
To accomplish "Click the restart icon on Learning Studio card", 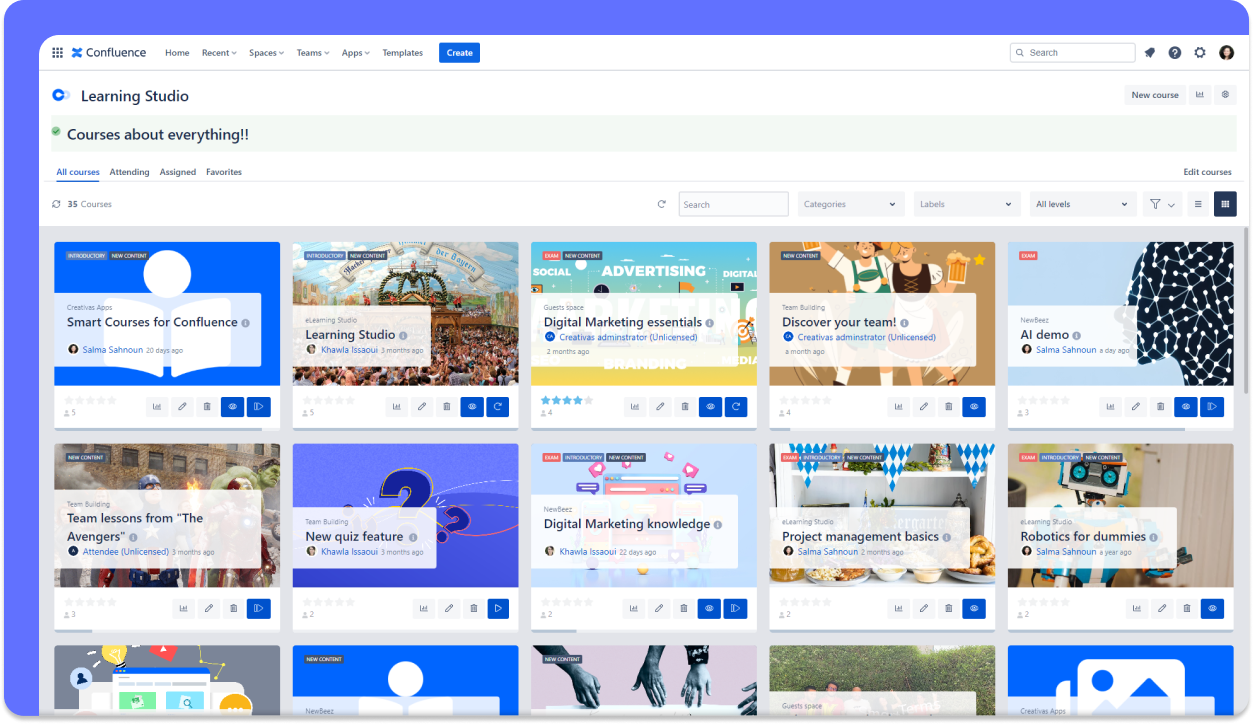I will [497, 407].
